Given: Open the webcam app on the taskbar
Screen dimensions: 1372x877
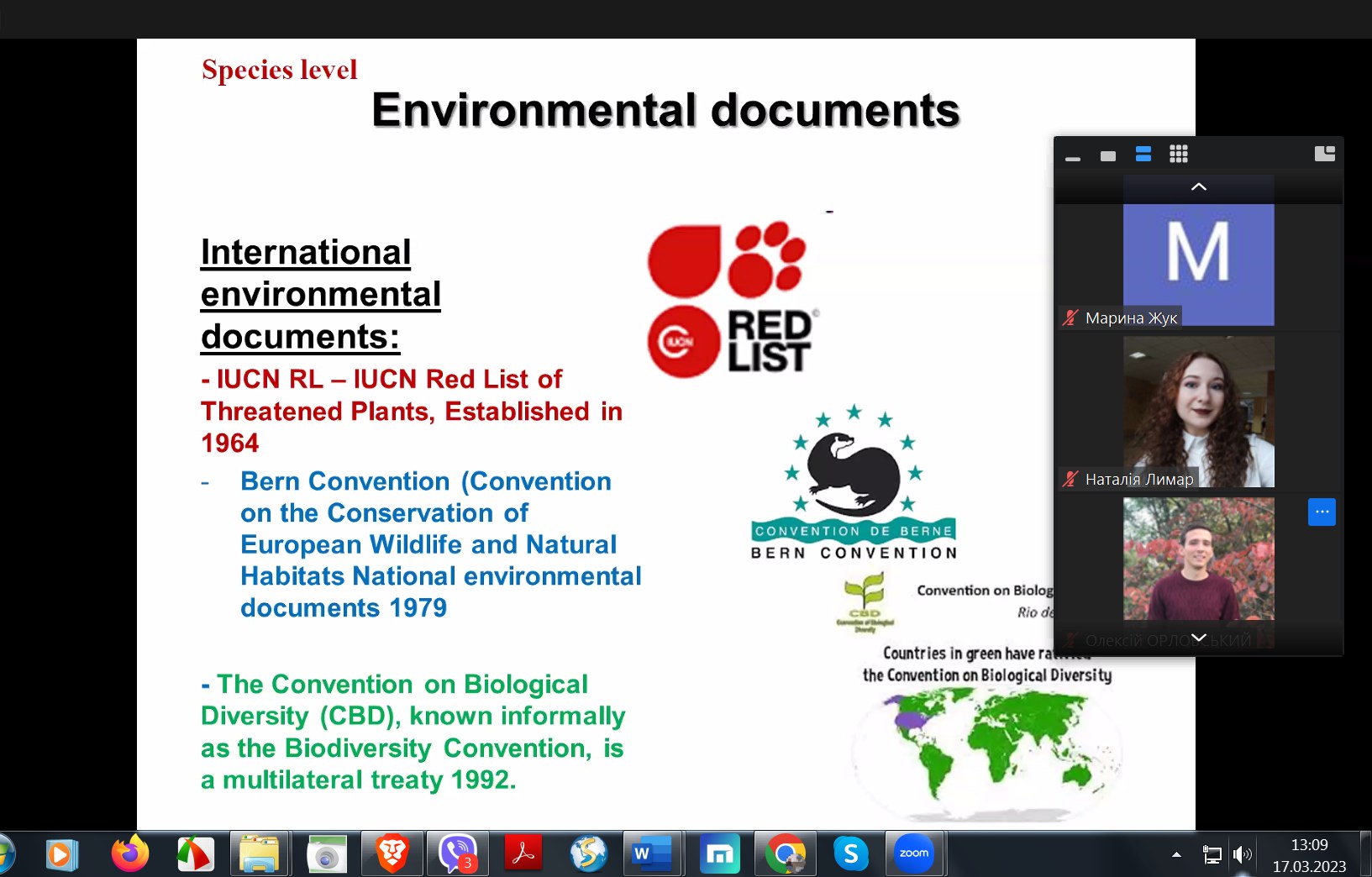Looking at the screenshot, I should tap(326, 854).
